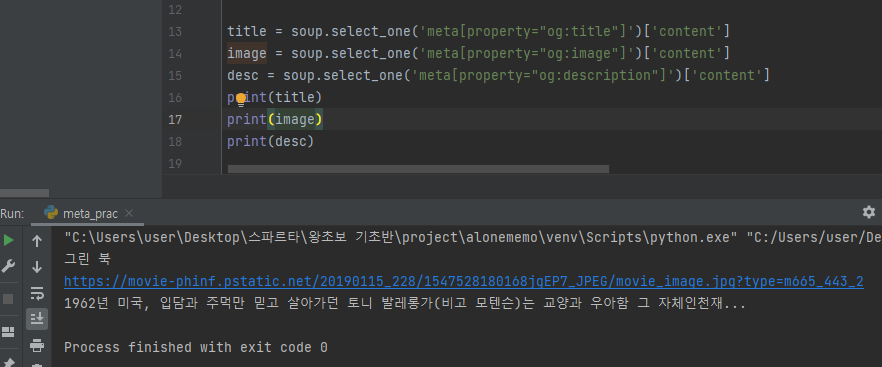Open the movie-phinf.pstatic.net image link
This screenshot has width=882, height=367.
pos(464,281)
